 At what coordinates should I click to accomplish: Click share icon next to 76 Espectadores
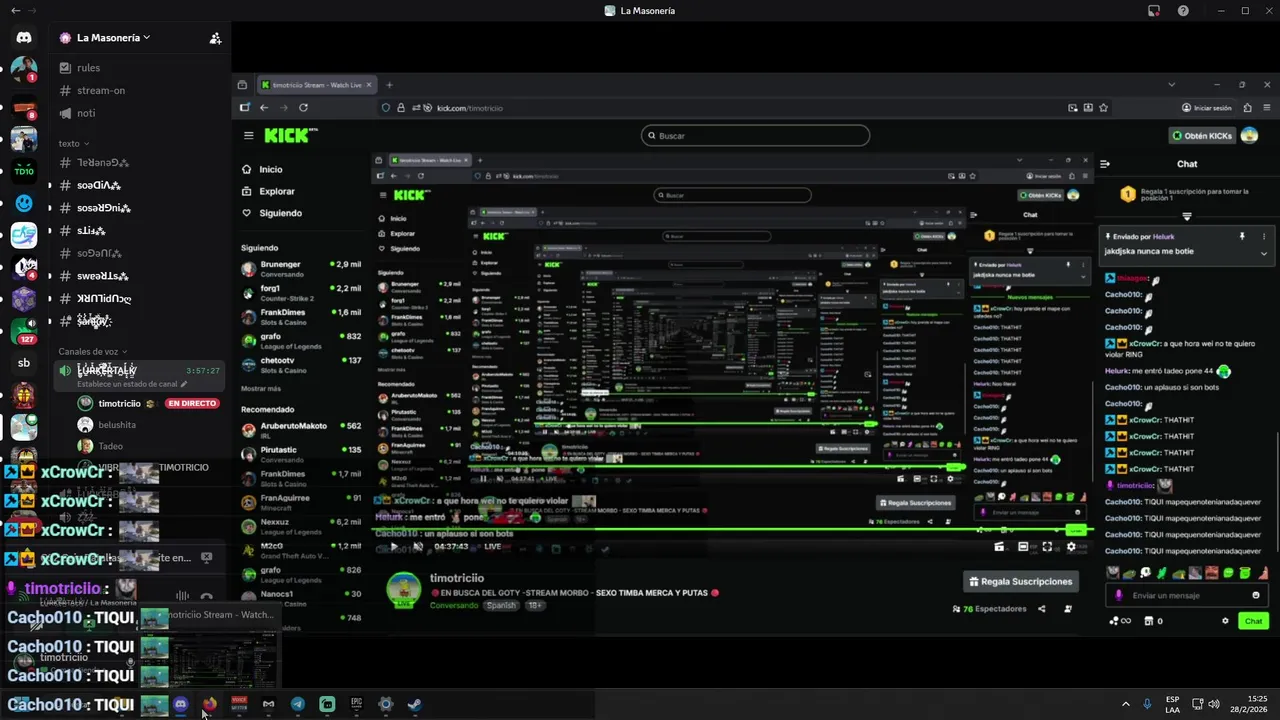[1041, 608]
